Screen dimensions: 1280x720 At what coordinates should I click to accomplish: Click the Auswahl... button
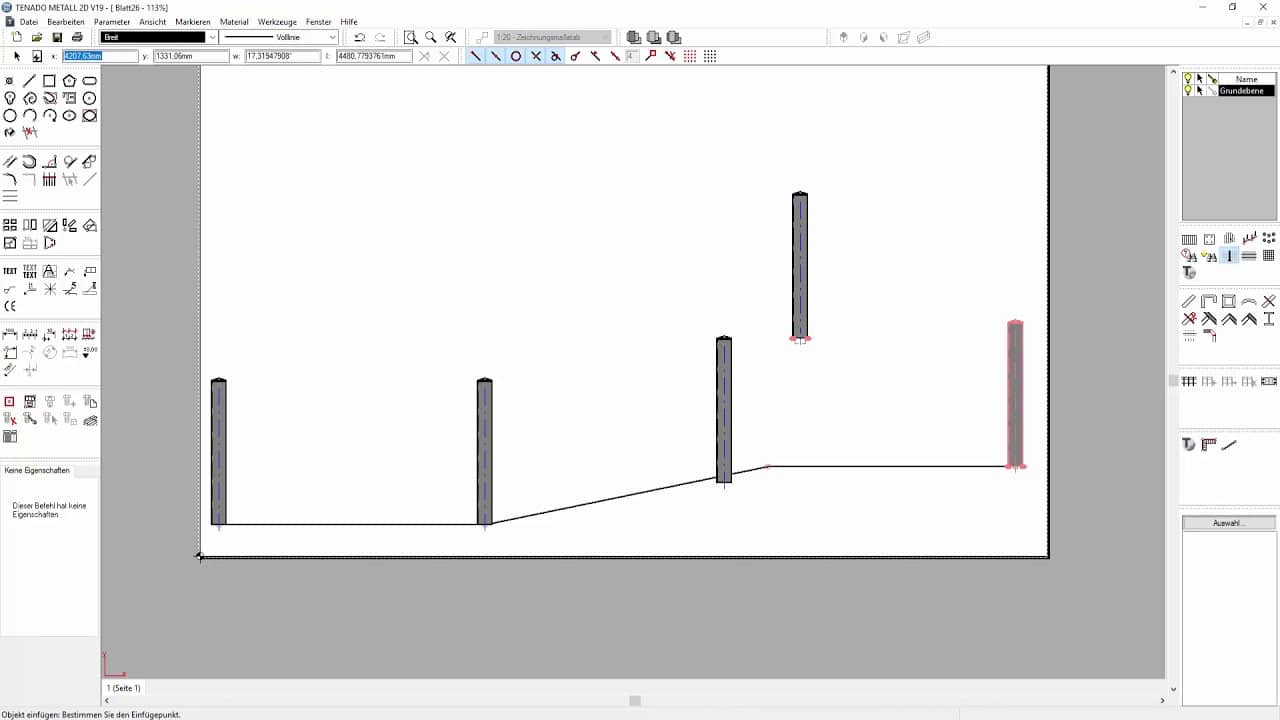pos(1229,523)
